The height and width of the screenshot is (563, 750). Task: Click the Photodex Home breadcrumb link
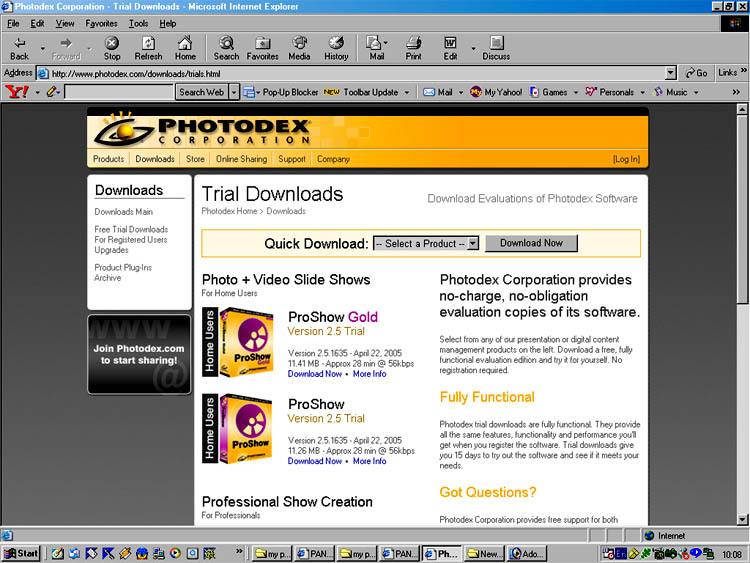pyautogui.click(x=229, y=211)
